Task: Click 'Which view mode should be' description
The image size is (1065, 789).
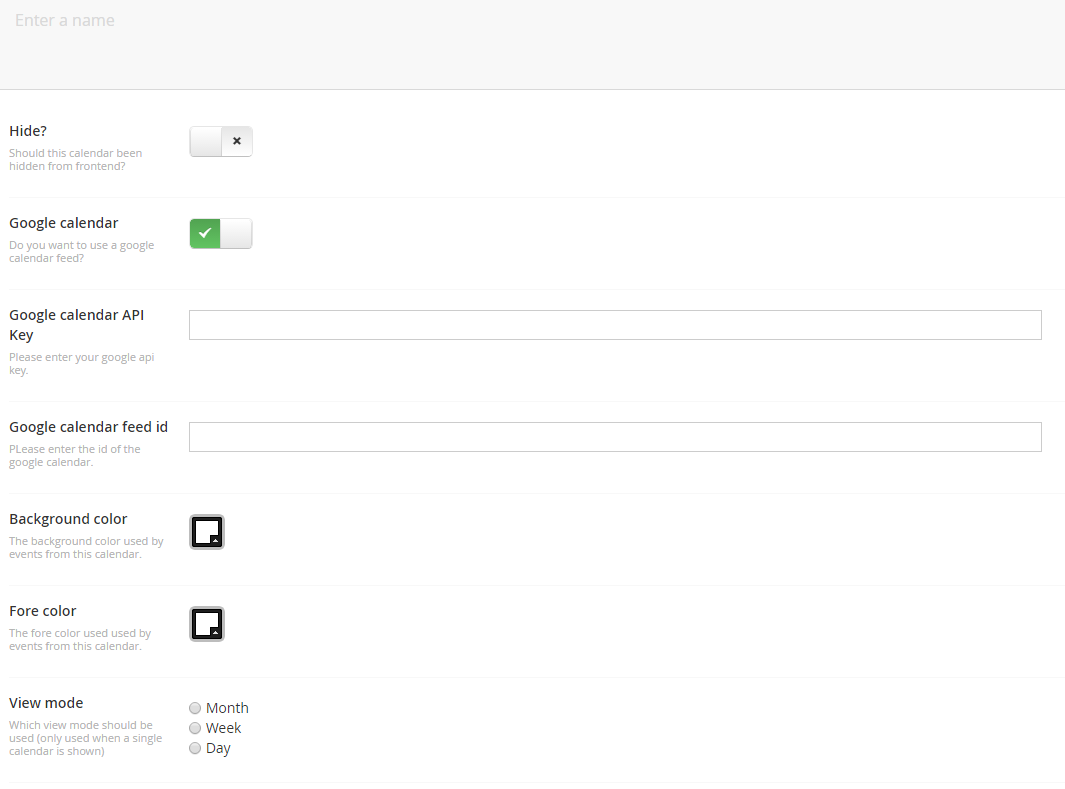Action: 86,738
